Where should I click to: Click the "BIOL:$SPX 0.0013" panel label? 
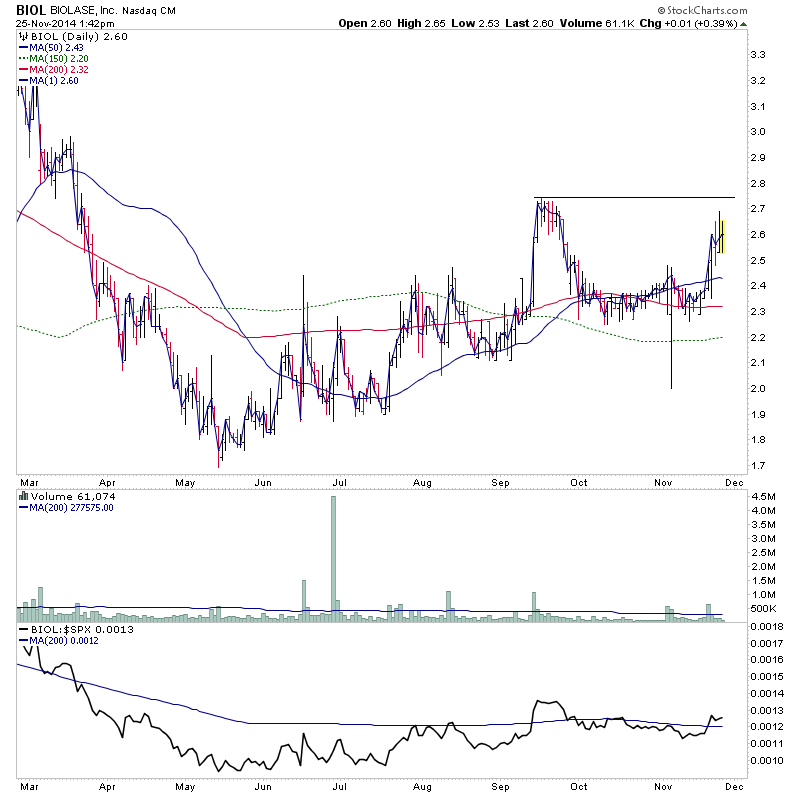(82, 629)
